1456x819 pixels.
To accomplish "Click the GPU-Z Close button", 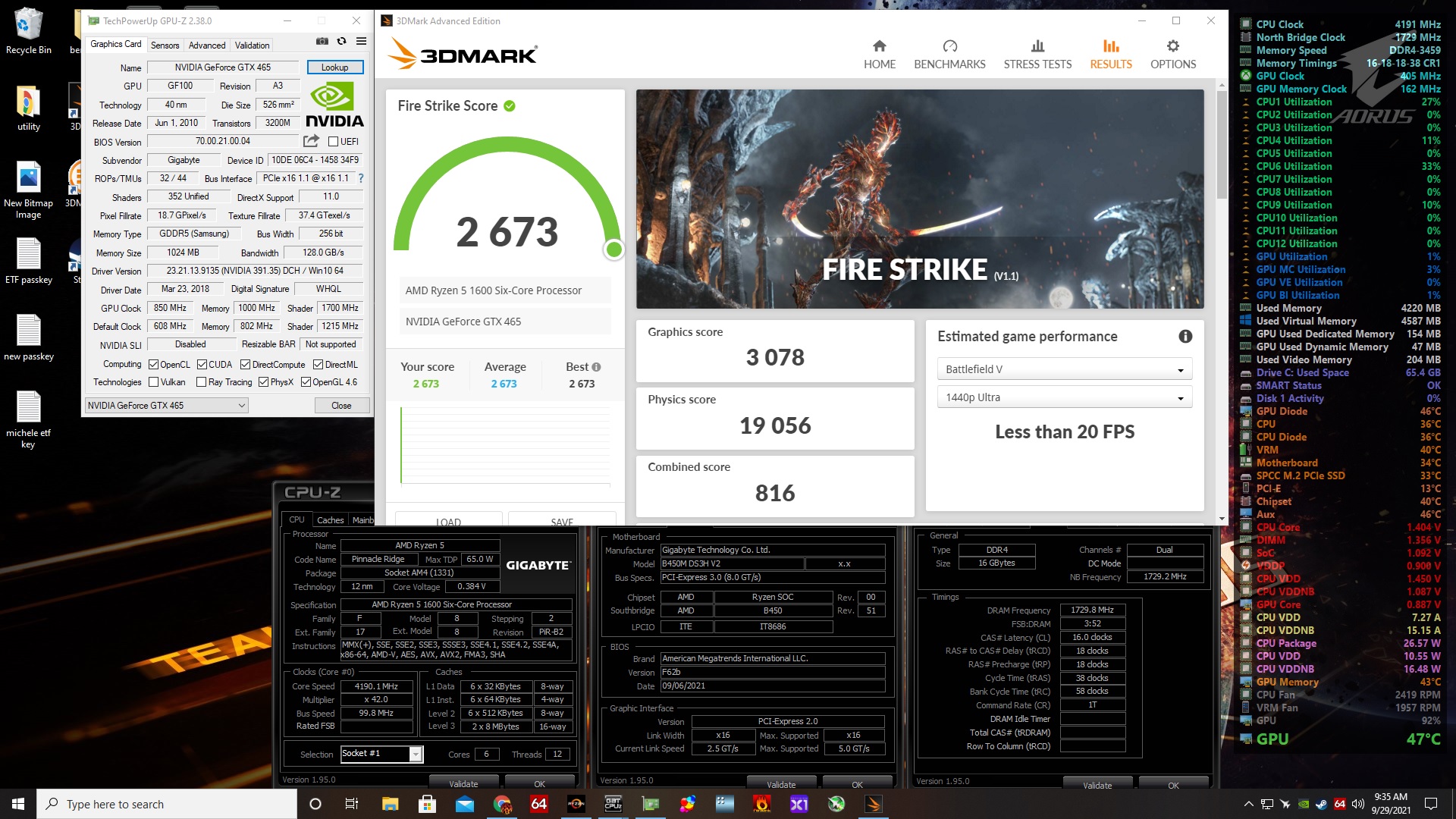I will point(341,406).
